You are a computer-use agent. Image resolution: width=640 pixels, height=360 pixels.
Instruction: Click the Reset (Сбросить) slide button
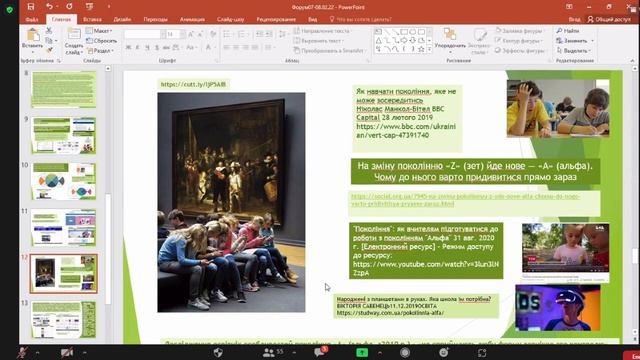pos(102,41)
